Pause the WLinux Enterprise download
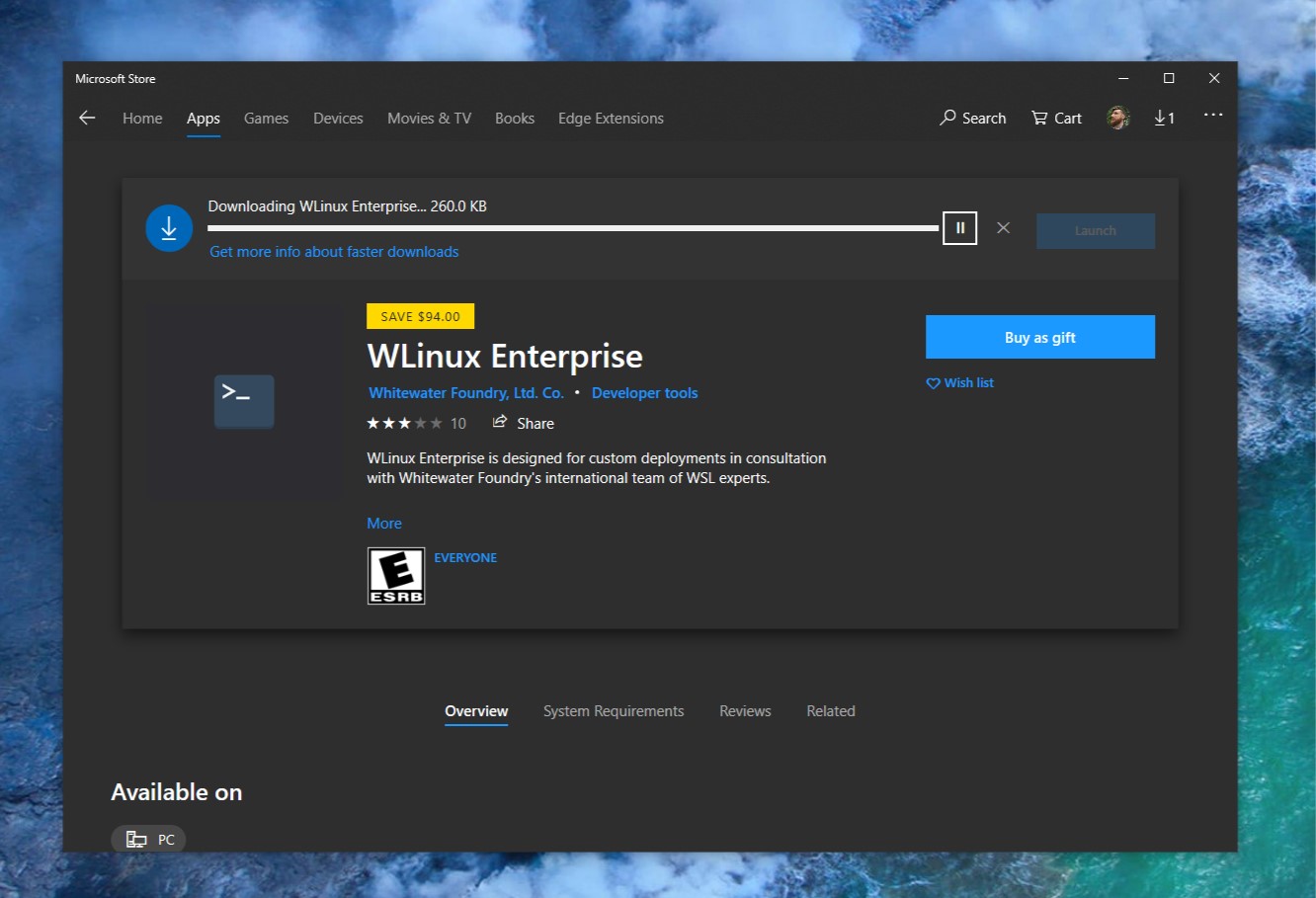This screenshot has height=898, width=1316. [x=959, y=228]
